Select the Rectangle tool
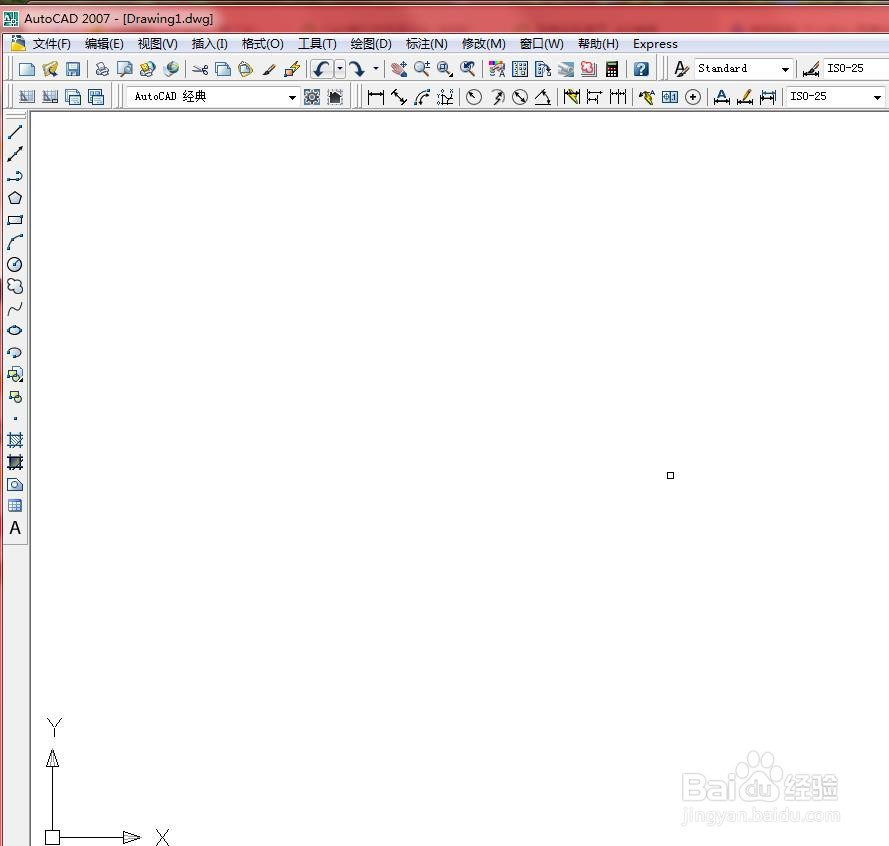The width and height of the screenshot is (889, 846). click(15, 220)
